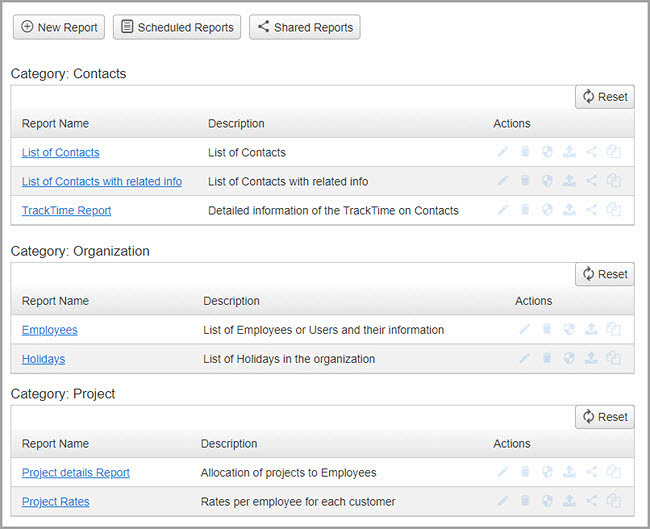
Task: Click the copy icon for Project Rates
Action: tap(614, 501)
